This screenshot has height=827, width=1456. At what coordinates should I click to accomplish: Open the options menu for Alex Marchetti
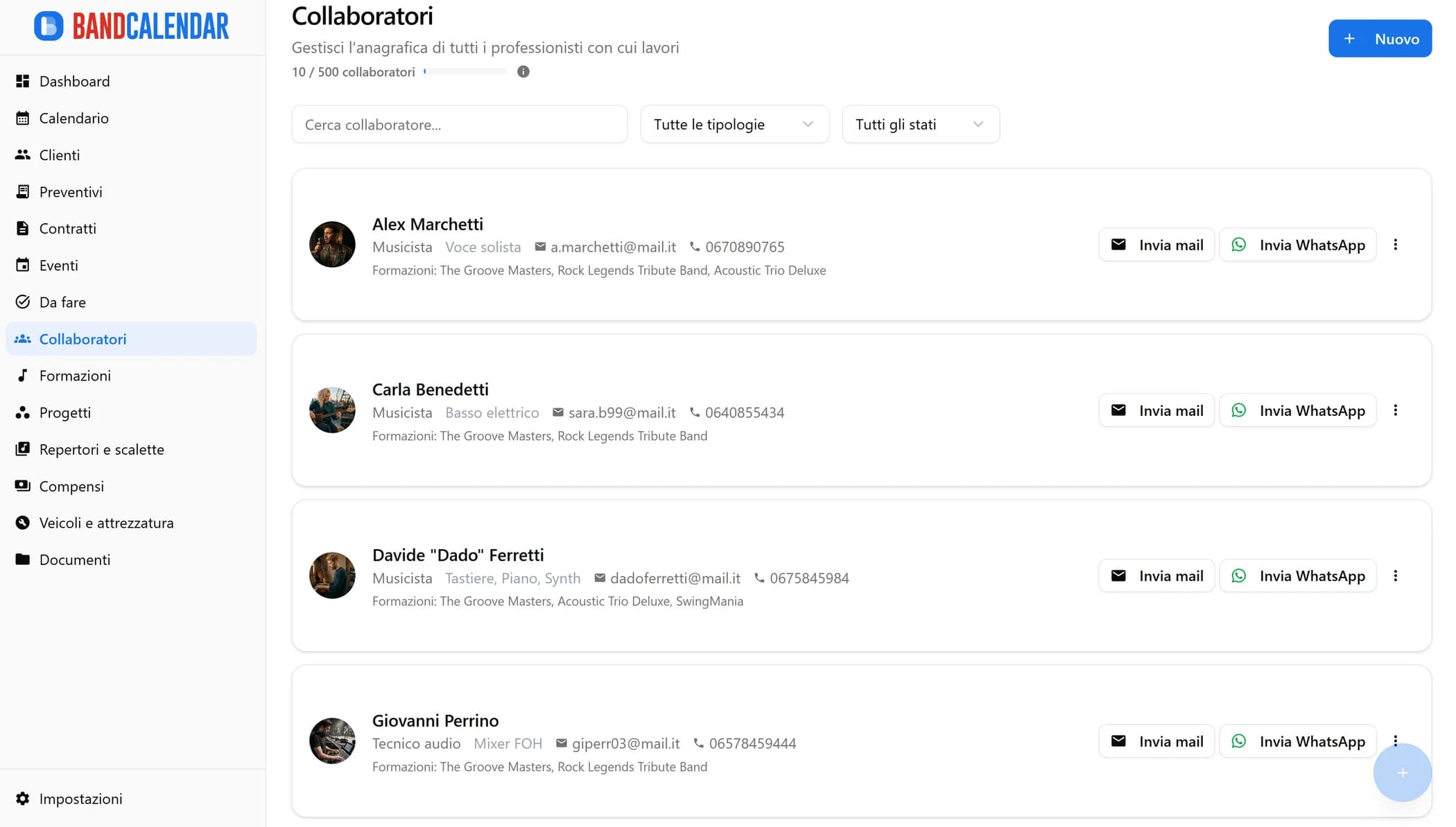click(1396, 244)
